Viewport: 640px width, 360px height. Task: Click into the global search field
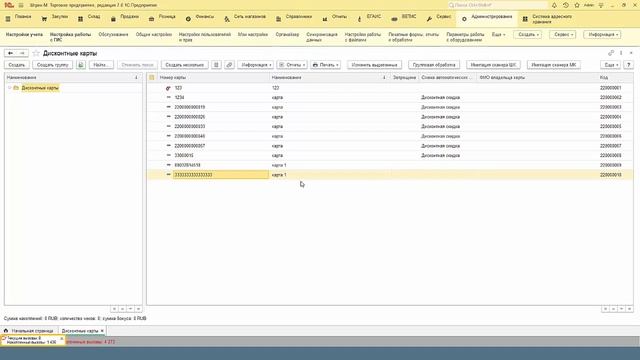pos(497,5)
